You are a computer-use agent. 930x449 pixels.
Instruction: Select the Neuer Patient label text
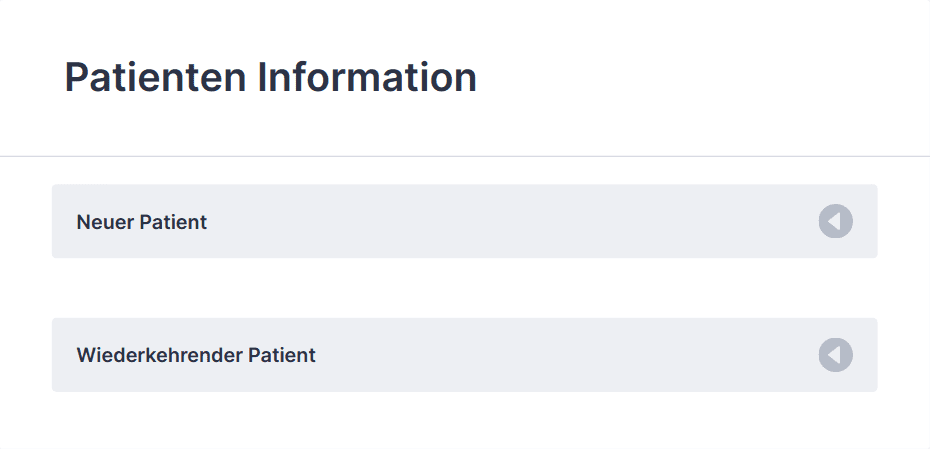coord(142,222)
